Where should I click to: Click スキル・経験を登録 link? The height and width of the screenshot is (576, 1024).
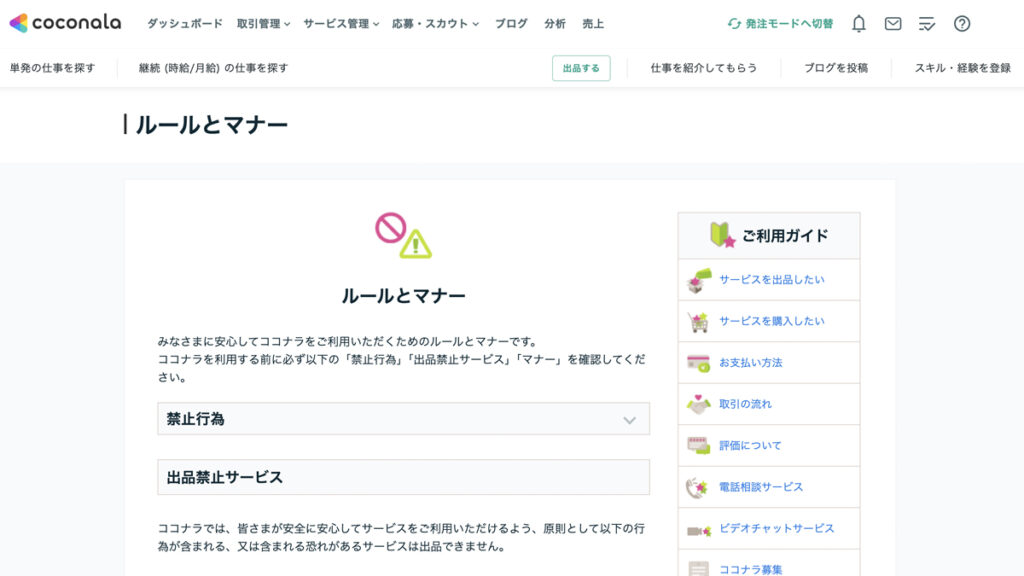point(963,68)
